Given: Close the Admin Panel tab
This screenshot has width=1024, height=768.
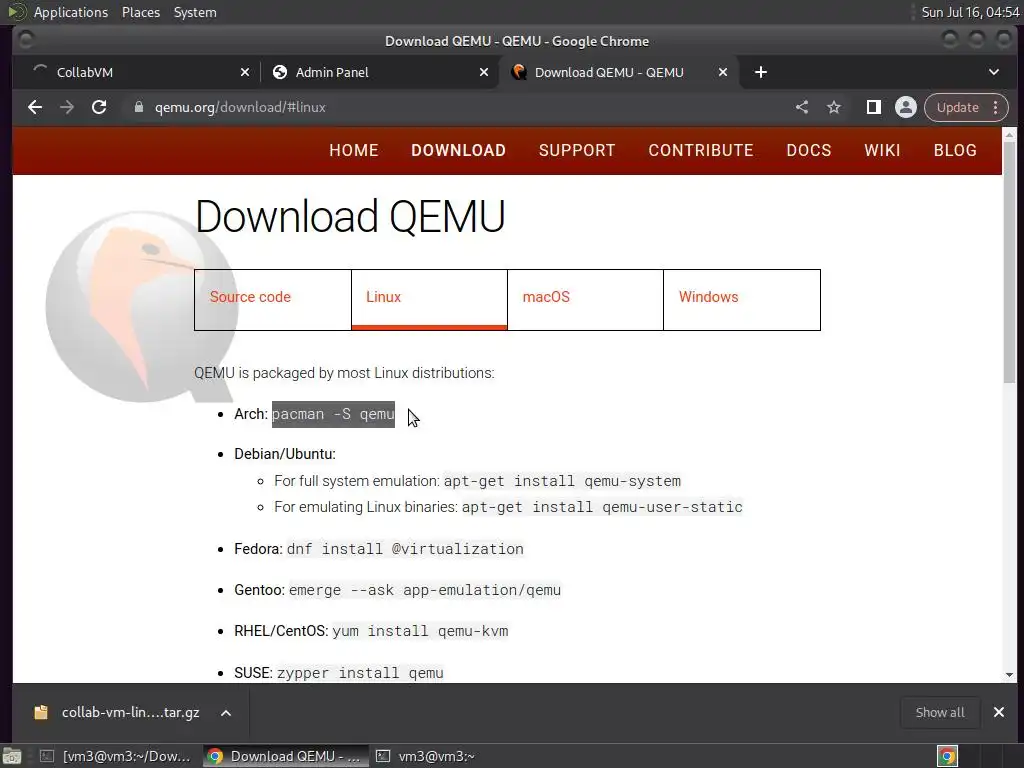Looking at the screenshot, I should tap(484, 72).
